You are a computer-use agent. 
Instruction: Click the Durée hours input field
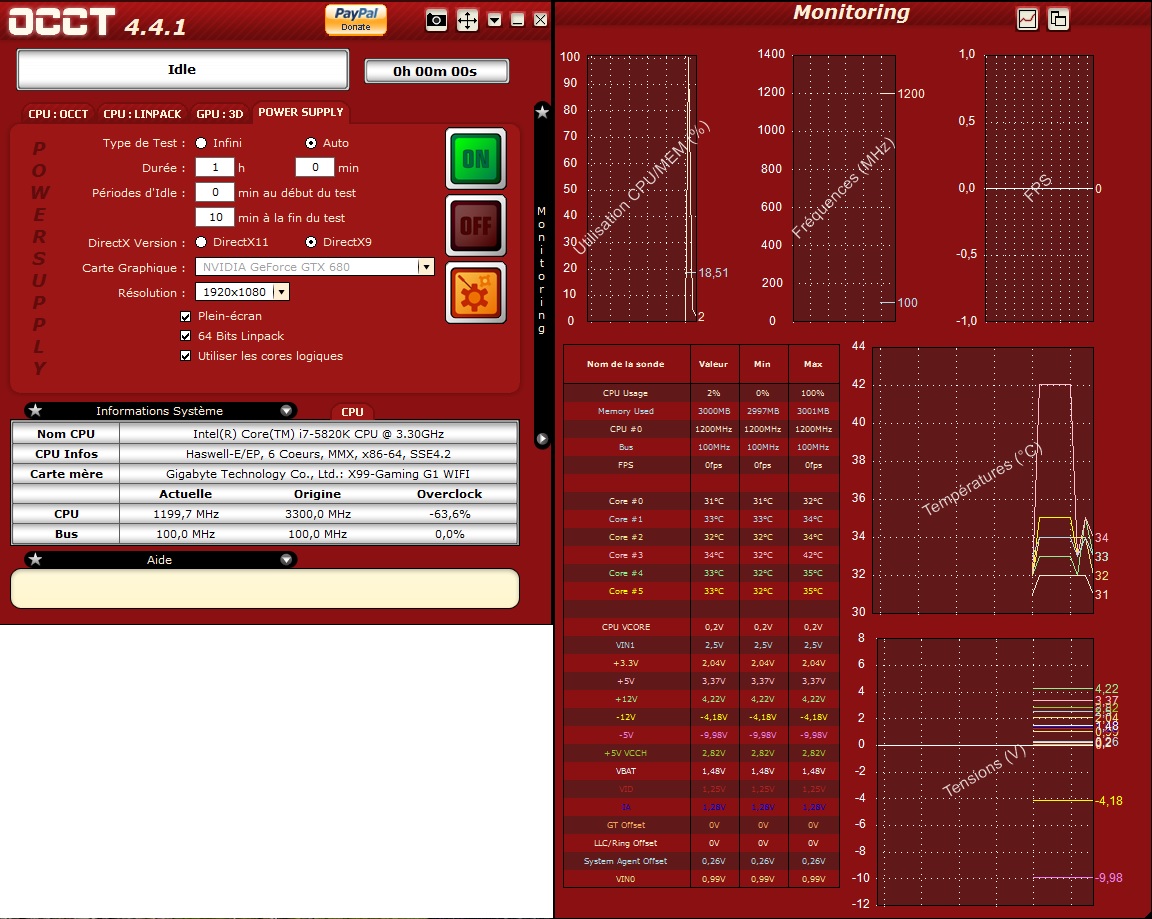[215, 167]
